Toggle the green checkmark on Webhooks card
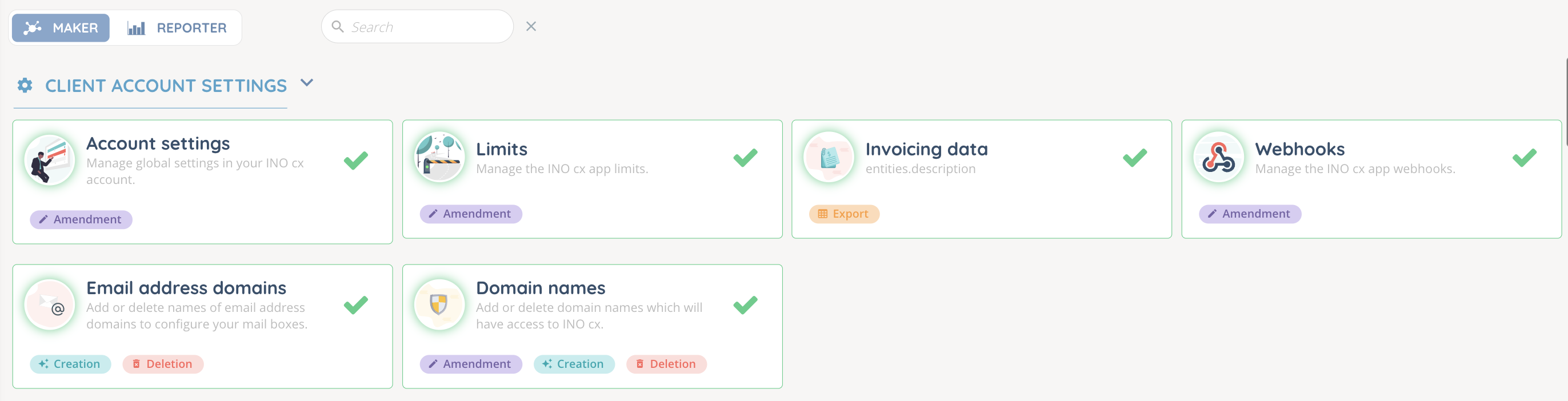Screen dimensions: 1568x401 click(x=1524, y=158)
